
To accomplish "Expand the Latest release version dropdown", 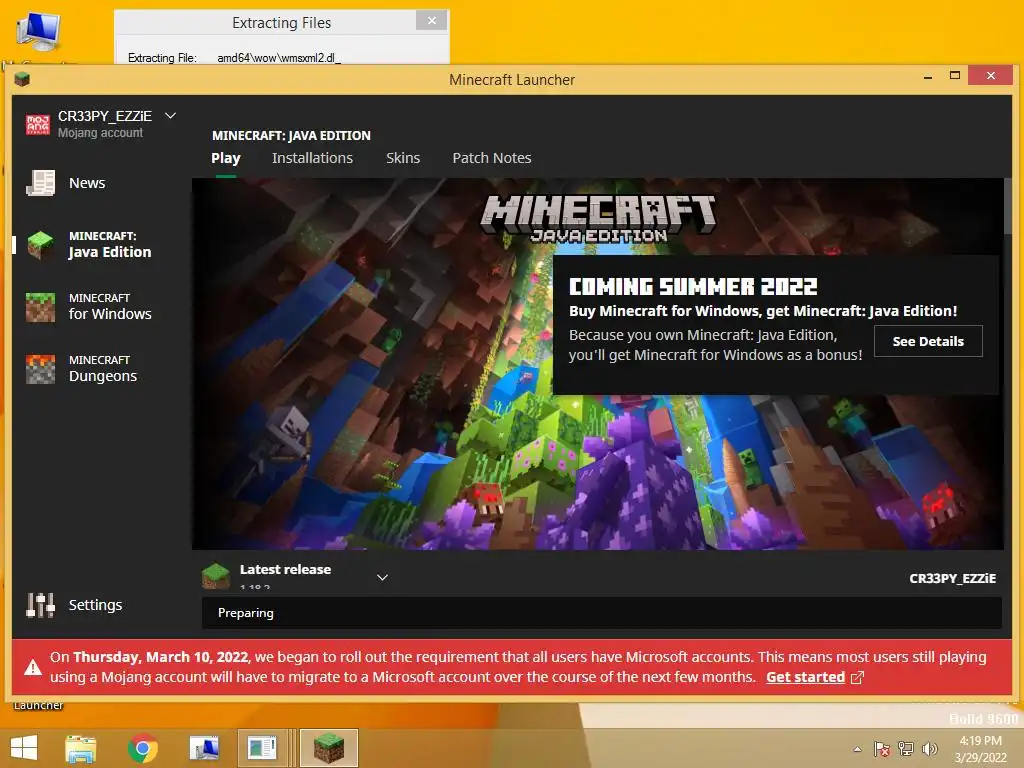I will [x=383, y=577].
